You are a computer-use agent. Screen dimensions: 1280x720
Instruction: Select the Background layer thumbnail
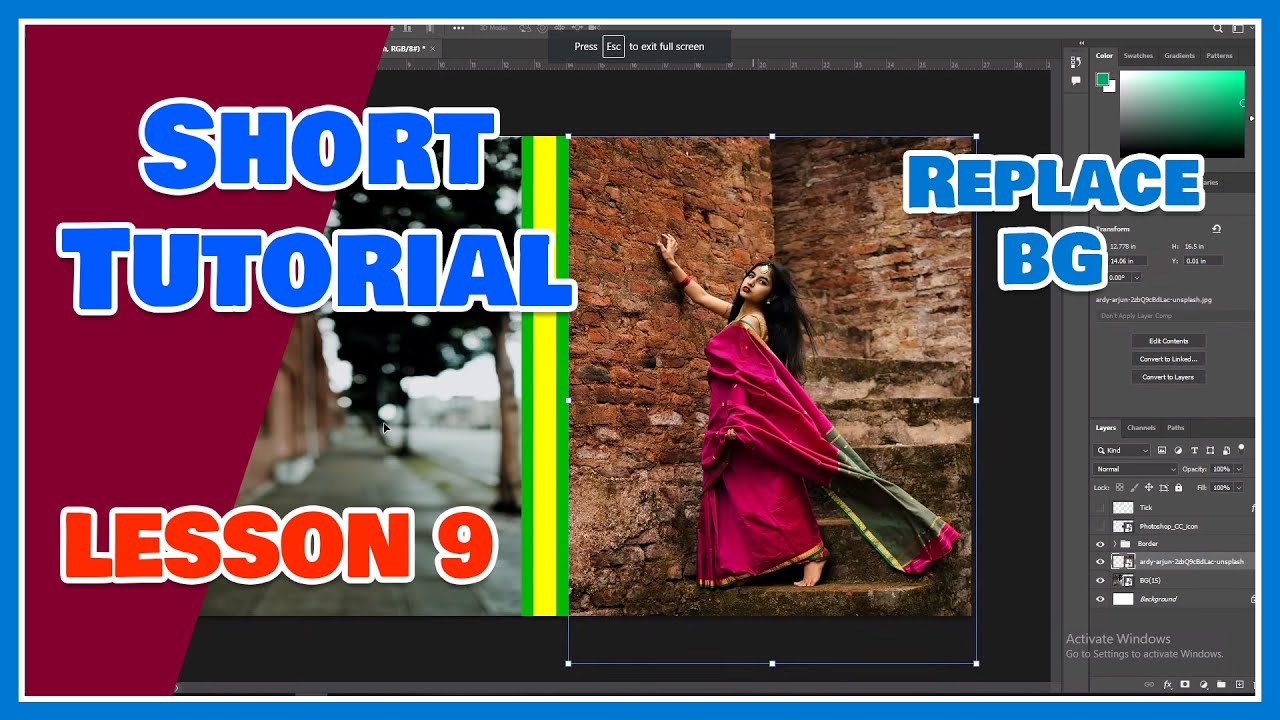(x=1123, y=599)
